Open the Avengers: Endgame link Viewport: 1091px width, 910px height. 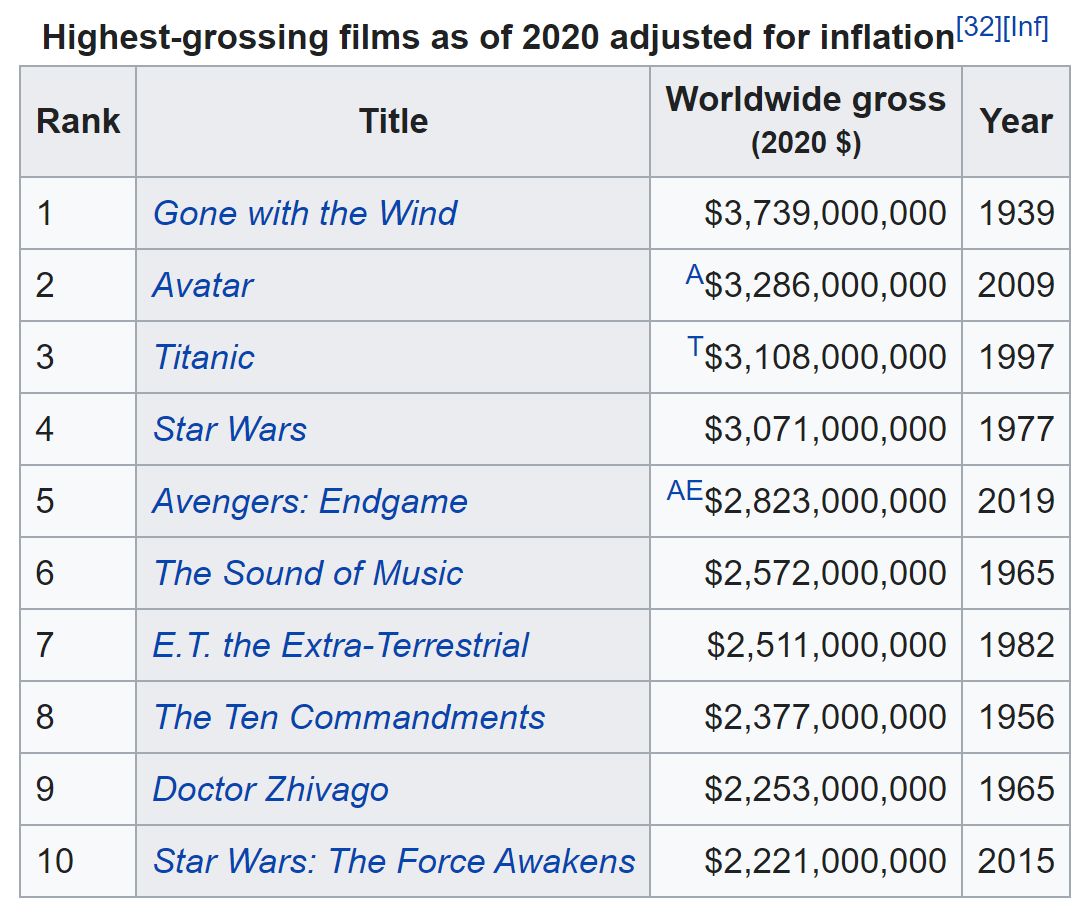[x=309, y=501]
